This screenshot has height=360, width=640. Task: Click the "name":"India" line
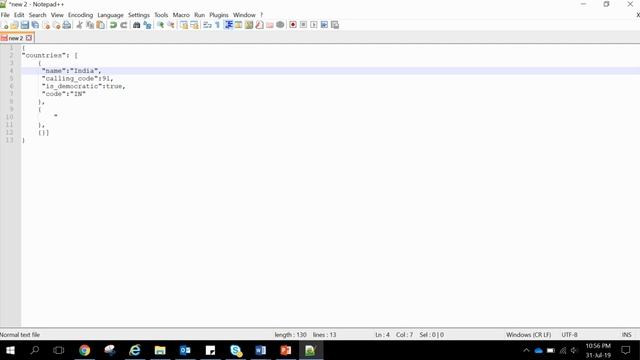tap(71, 71)
